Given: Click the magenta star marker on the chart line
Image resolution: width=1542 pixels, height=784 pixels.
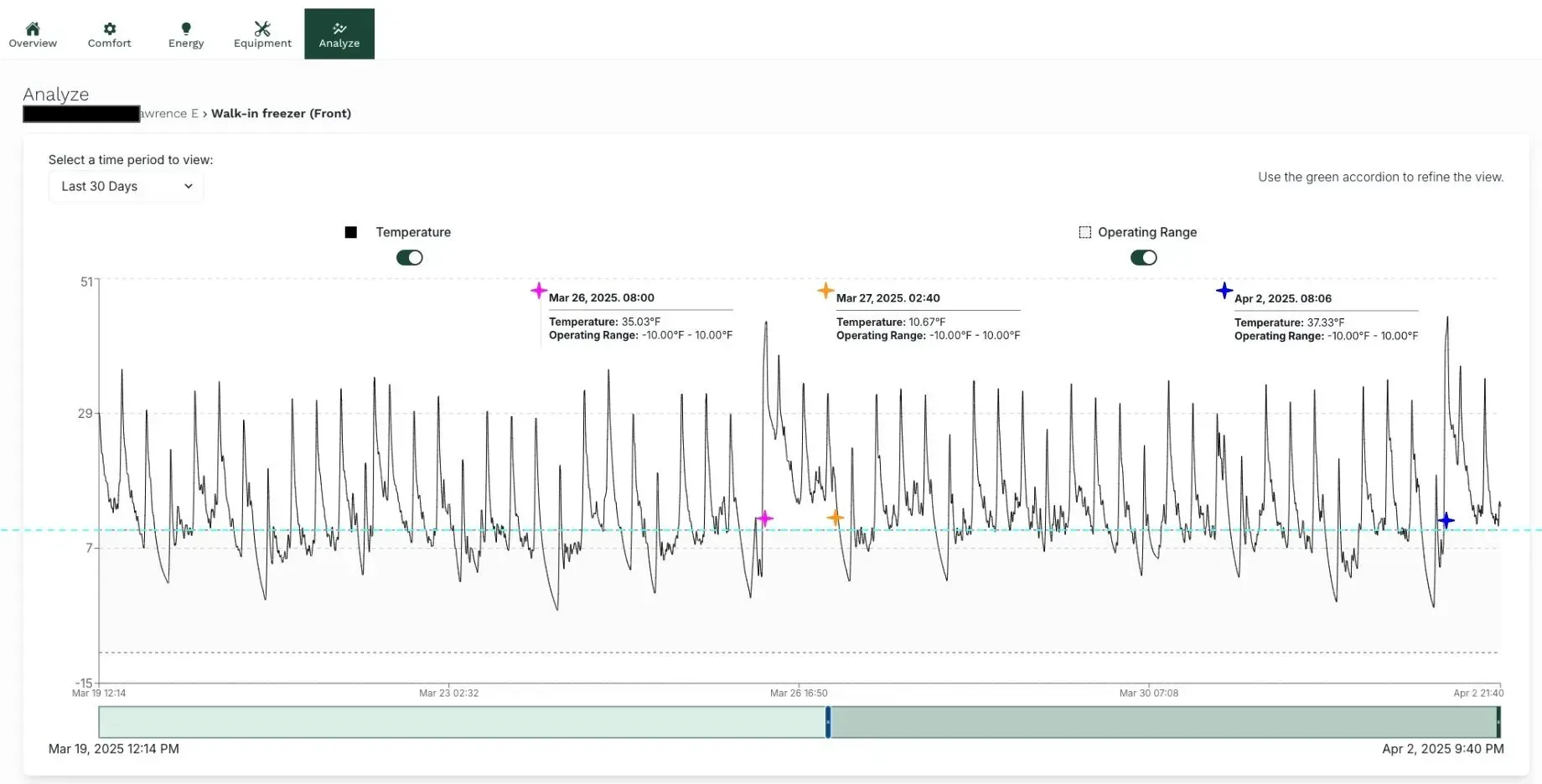Looking at the screenshot, I should 764,518.
